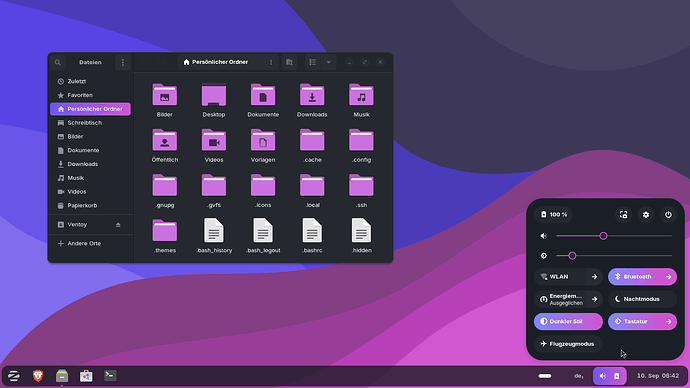The width and height of the screenshot is (690, 388).
Task: Select Persönlicher Ordner in the sidebar
Action: (90, 109)
